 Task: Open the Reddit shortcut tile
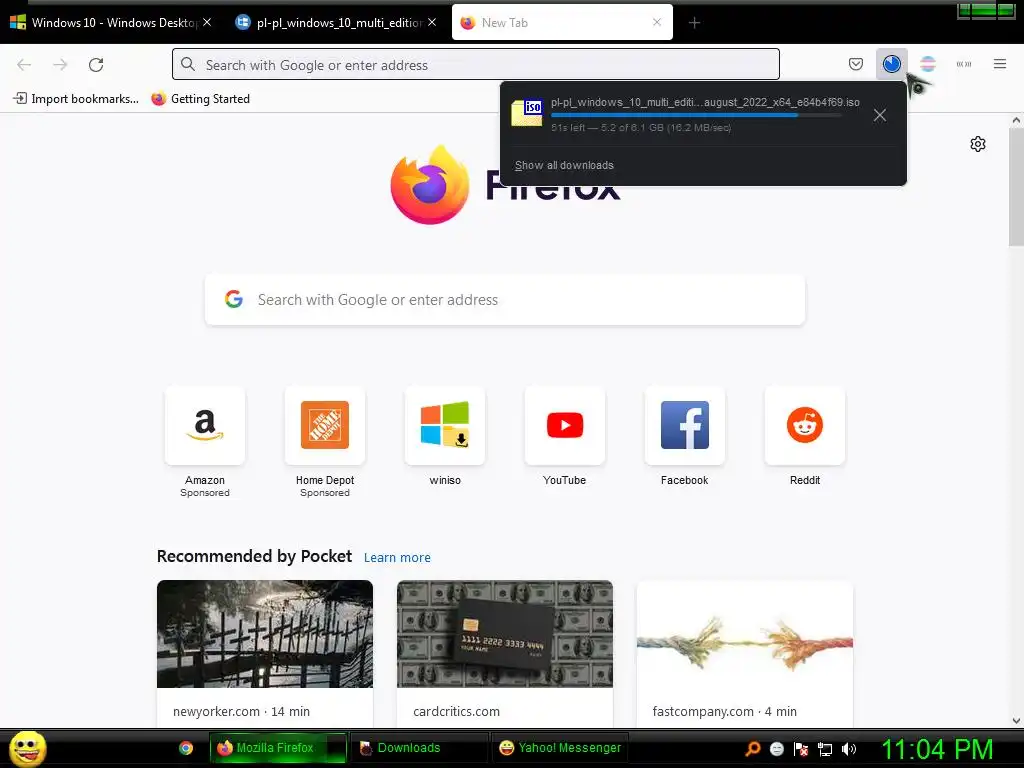[x=805, y=425]
